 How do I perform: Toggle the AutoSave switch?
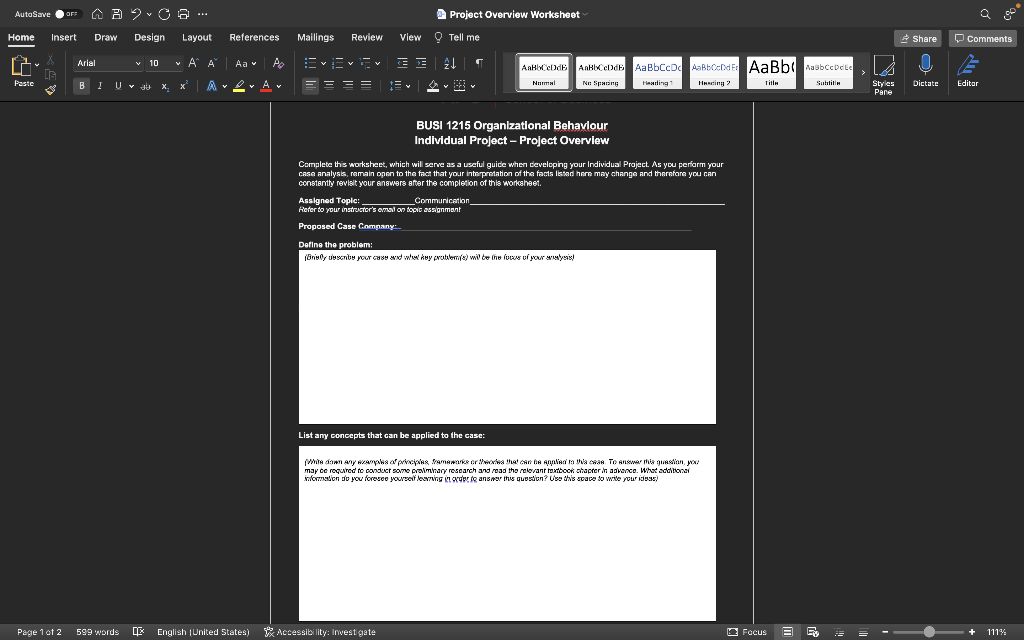coord(67,14)
